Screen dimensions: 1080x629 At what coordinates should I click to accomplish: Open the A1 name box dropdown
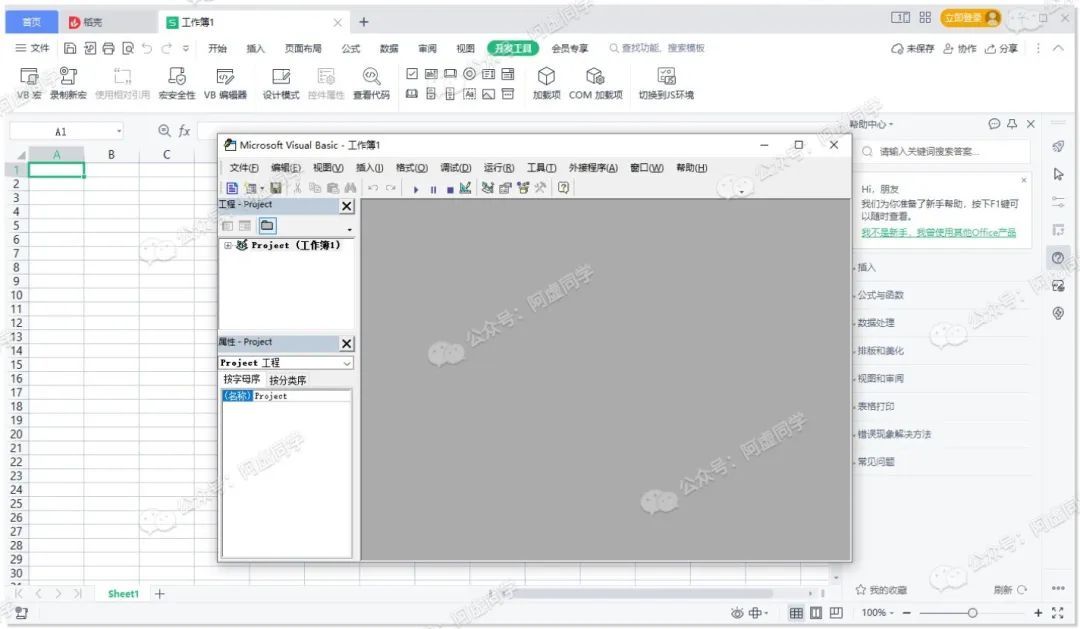(119, 131)
